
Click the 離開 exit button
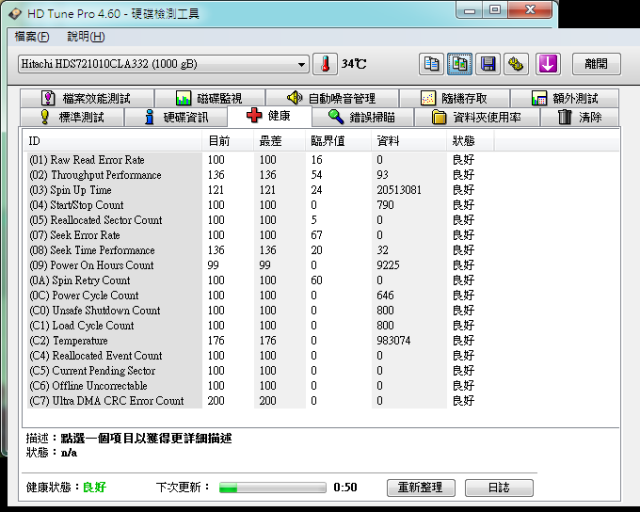click(x=596, y=64)
